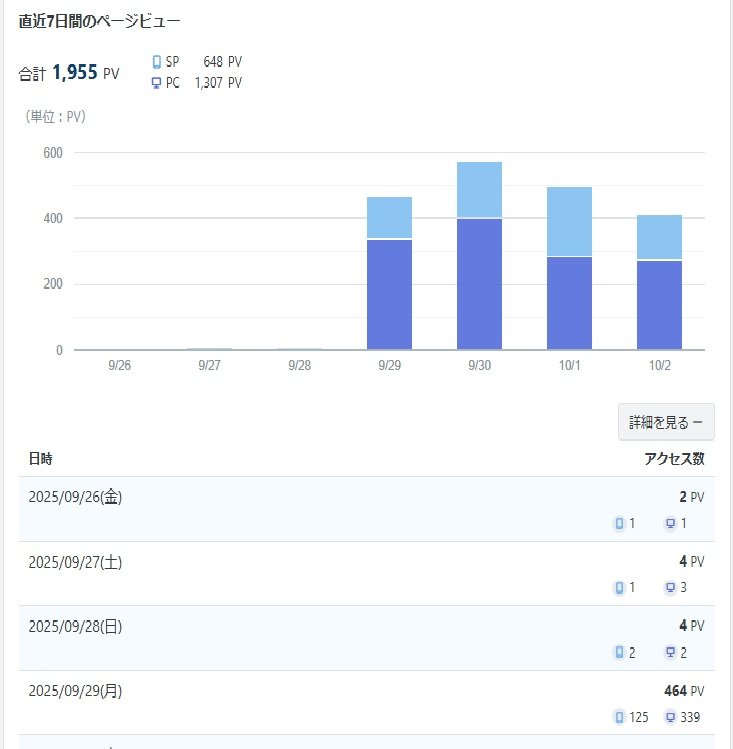Click the 日時 column header

tap(41, 459)
